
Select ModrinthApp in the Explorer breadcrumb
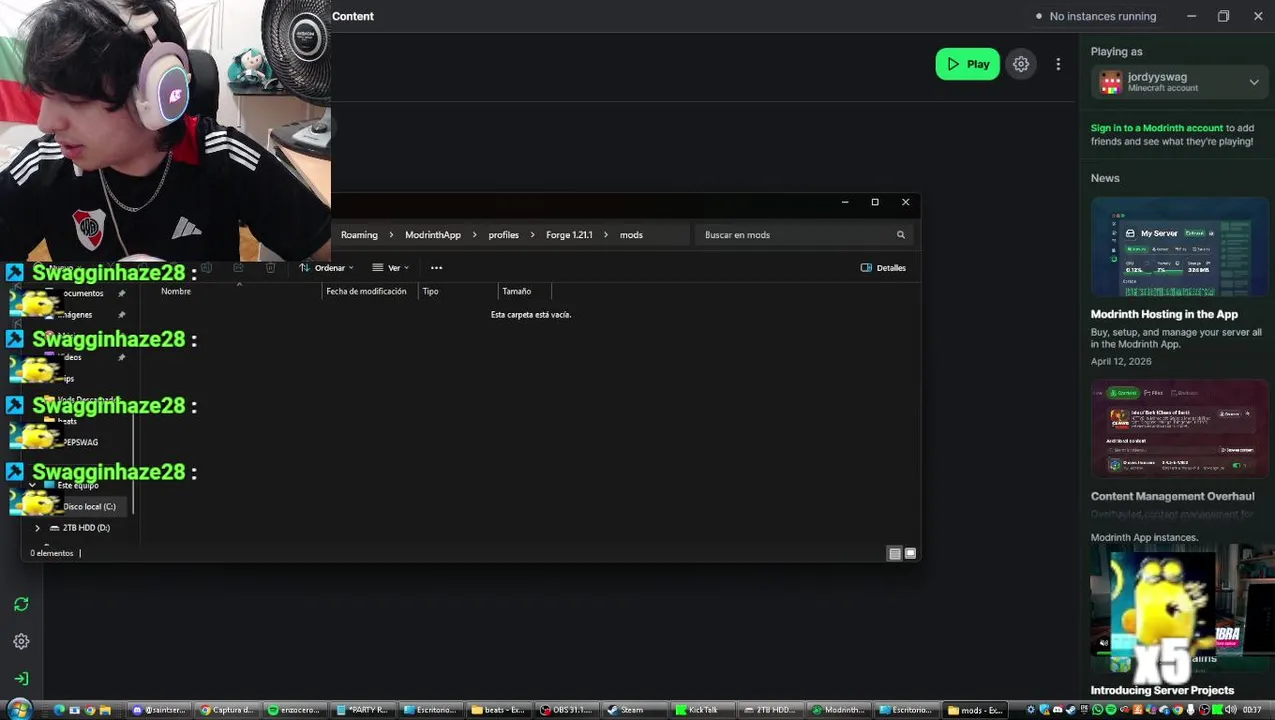(433, 235)
